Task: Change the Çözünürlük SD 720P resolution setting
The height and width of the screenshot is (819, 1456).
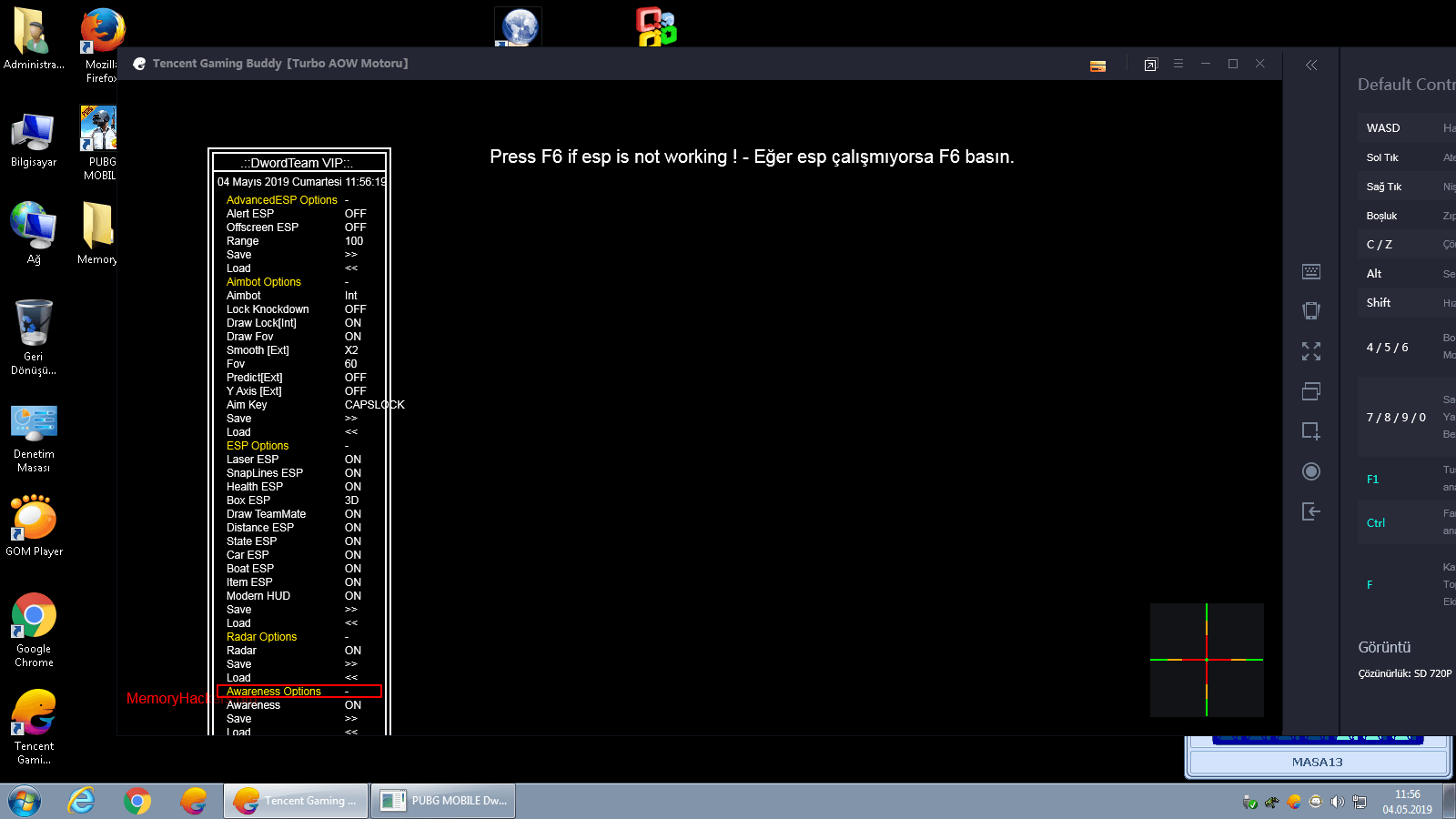Action: pyautogui.click(x=1405, y=673)
